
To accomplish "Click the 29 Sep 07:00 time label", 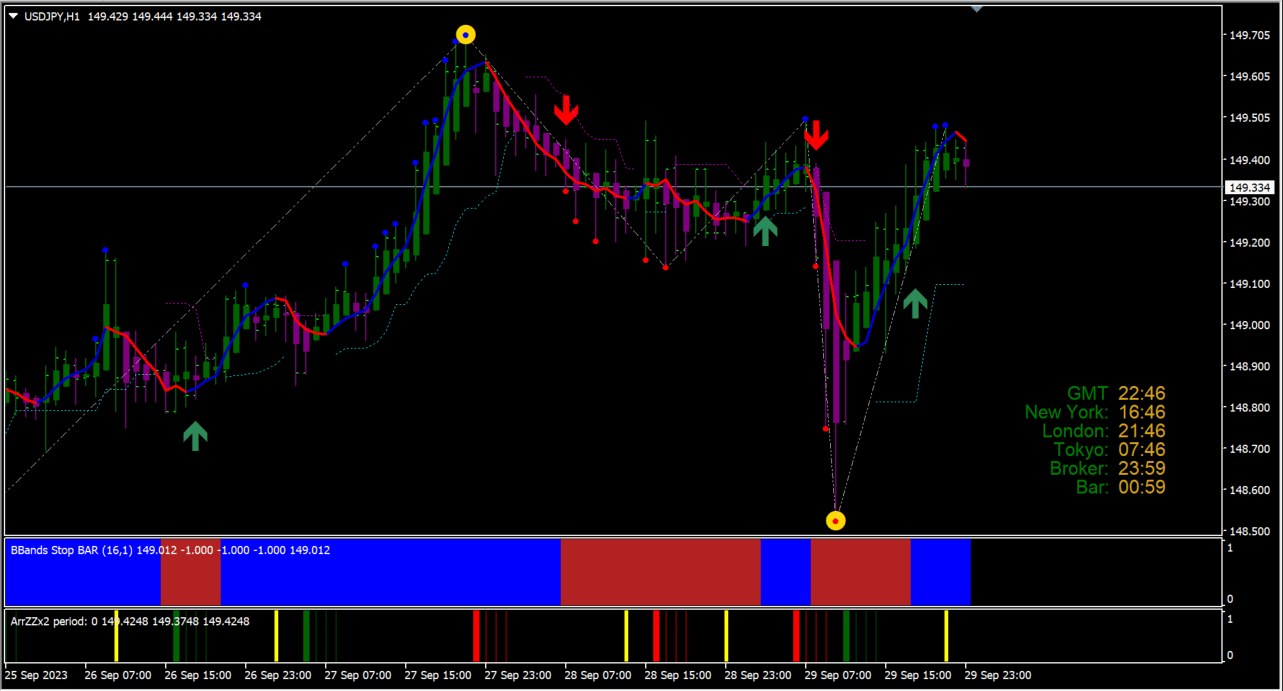I will point(838,676).
